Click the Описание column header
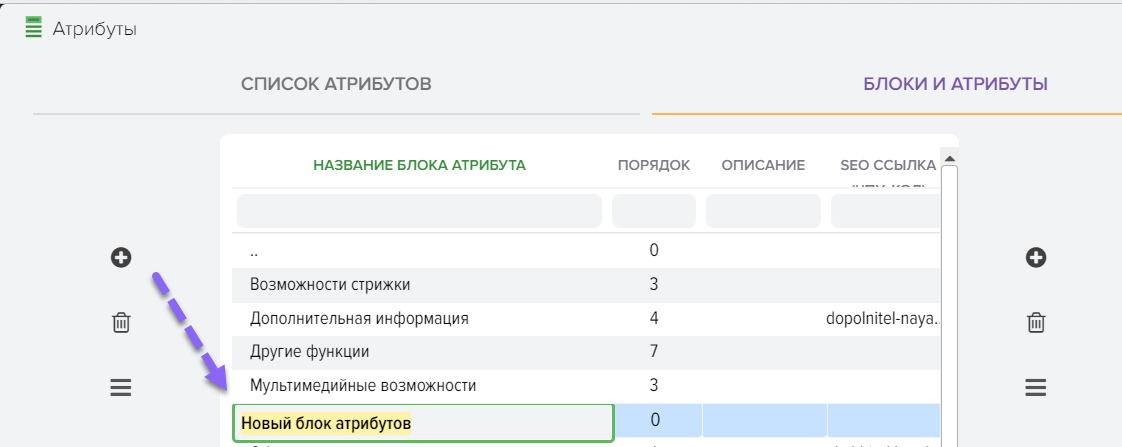The width and height of the screenshot is (1122, 447). pyautogui.click(x=763, y=165)
